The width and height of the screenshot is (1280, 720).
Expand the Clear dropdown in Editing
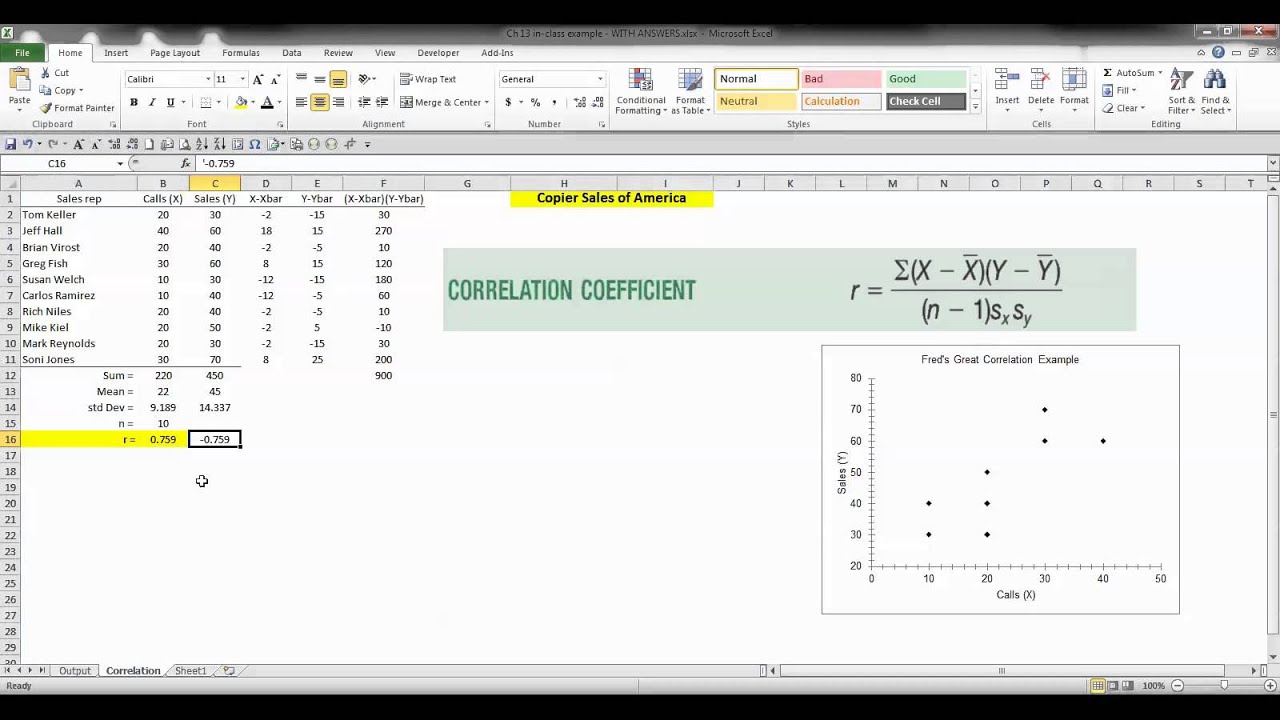(x=1142, y=108)
